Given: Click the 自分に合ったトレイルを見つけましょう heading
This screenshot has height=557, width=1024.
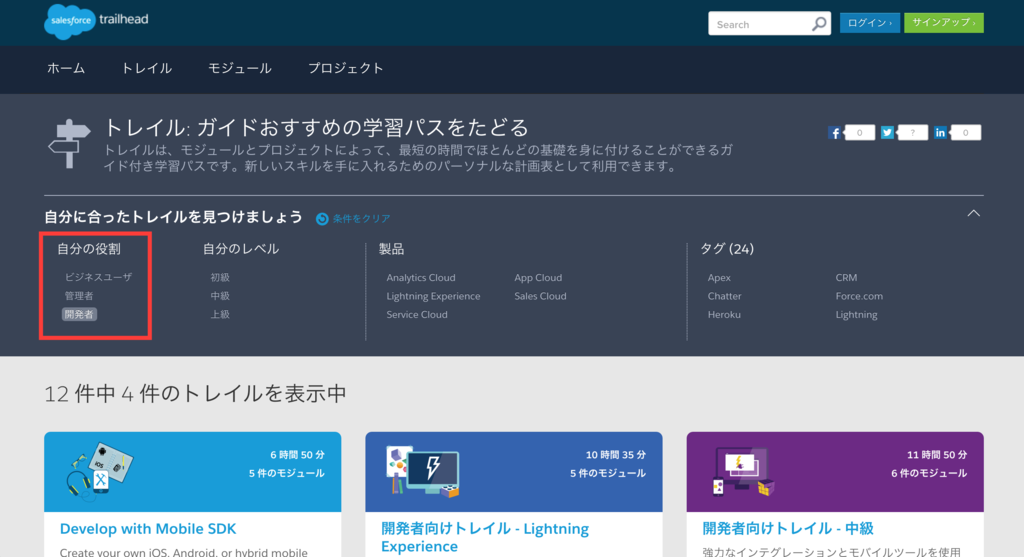Looking at the screenshot, I should click(x=173, y=217).
